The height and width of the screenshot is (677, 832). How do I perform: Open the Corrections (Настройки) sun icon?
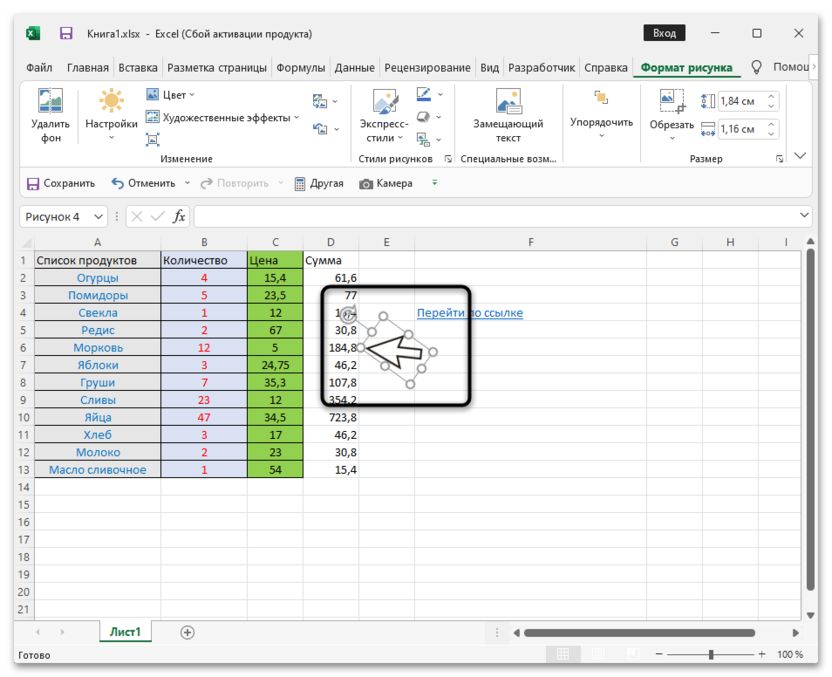(x=111, y=102)
